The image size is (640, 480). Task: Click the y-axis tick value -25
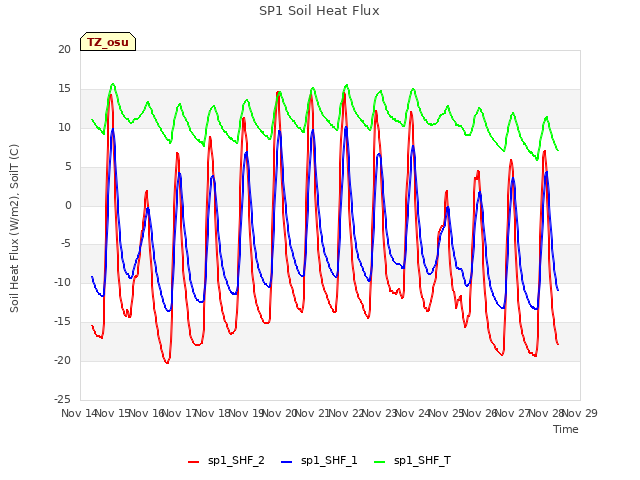click(x=63, y=399)
